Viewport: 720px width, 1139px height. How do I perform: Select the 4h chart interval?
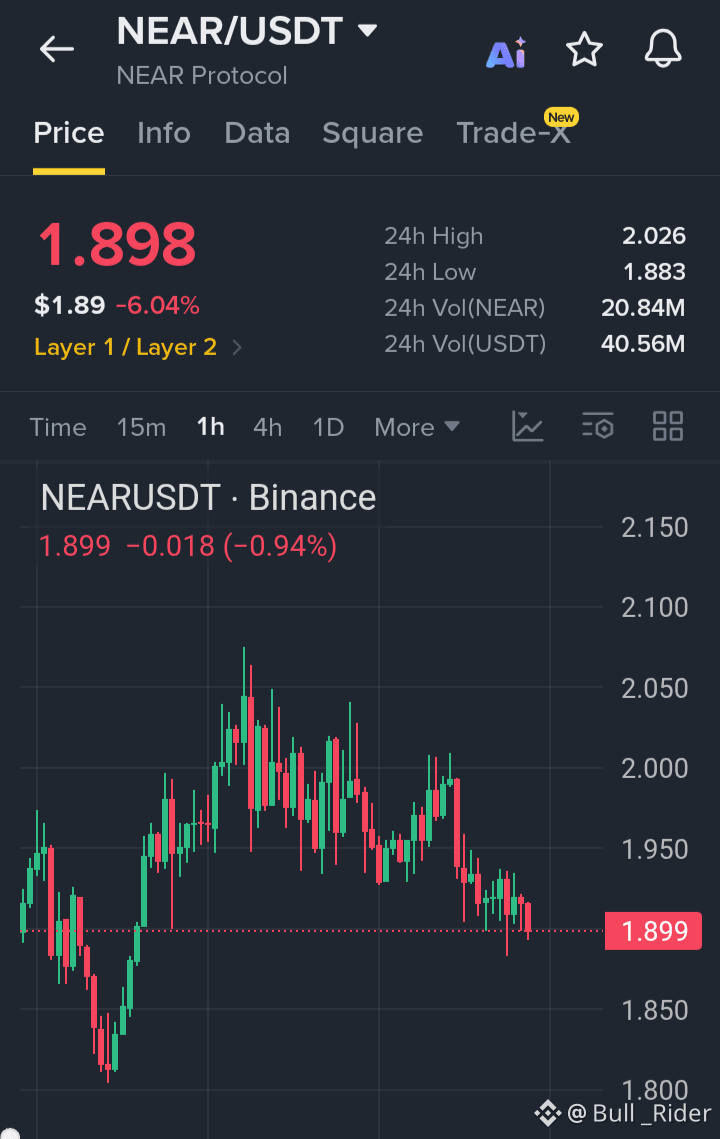267,427
